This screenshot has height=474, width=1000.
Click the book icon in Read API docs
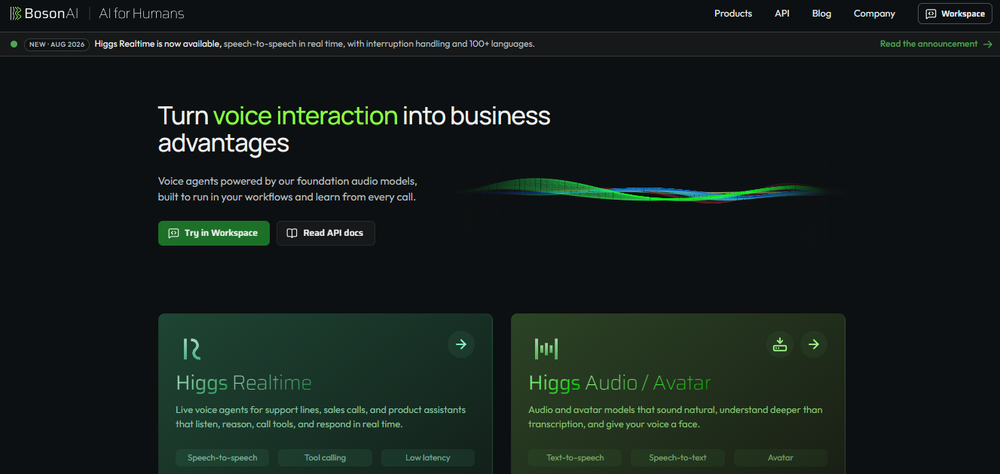coord(291,233)
